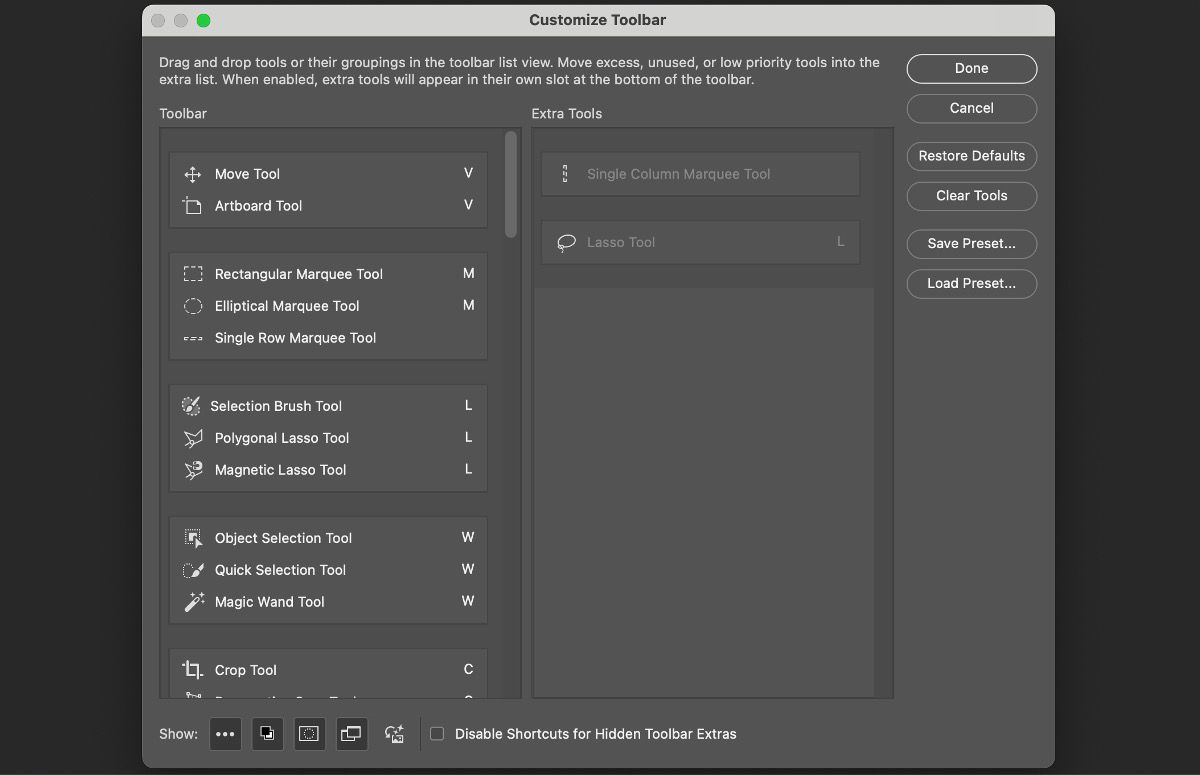Enable Disable Shortcuts for Hidden Toolbar Extras
Screen dimensions: 1200x775
[436, 733]
